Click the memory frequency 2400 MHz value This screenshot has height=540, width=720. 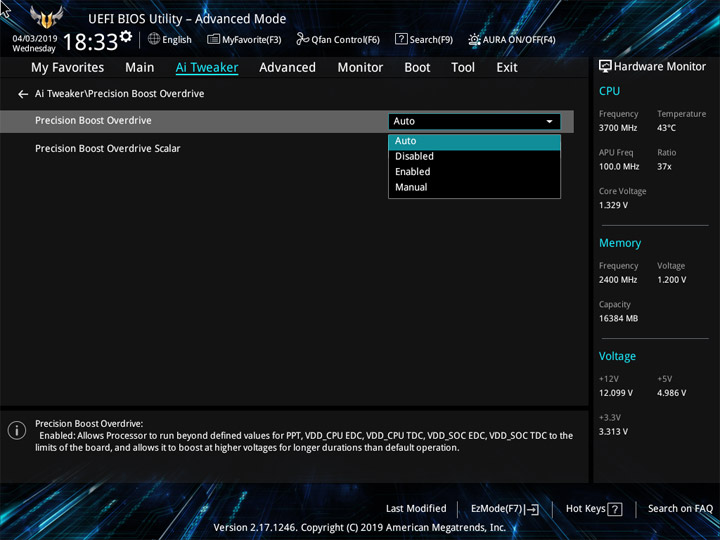coord(618,280)
